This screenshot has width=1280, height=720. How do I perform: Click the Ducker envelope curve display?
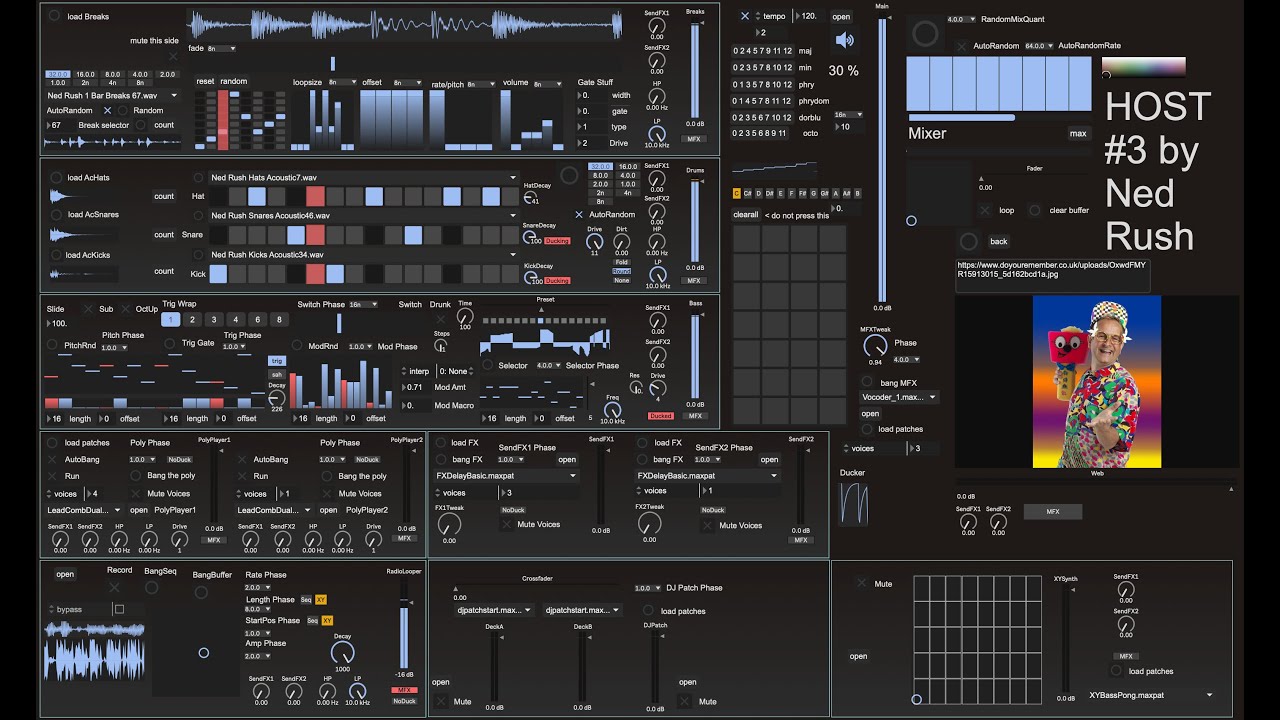click(855, 503)
